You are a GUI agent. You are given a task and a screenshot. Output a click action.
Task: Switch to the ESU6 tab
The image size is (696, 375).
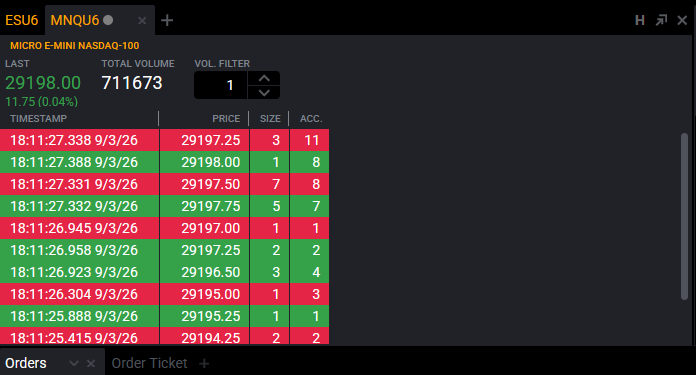(22, 20)
